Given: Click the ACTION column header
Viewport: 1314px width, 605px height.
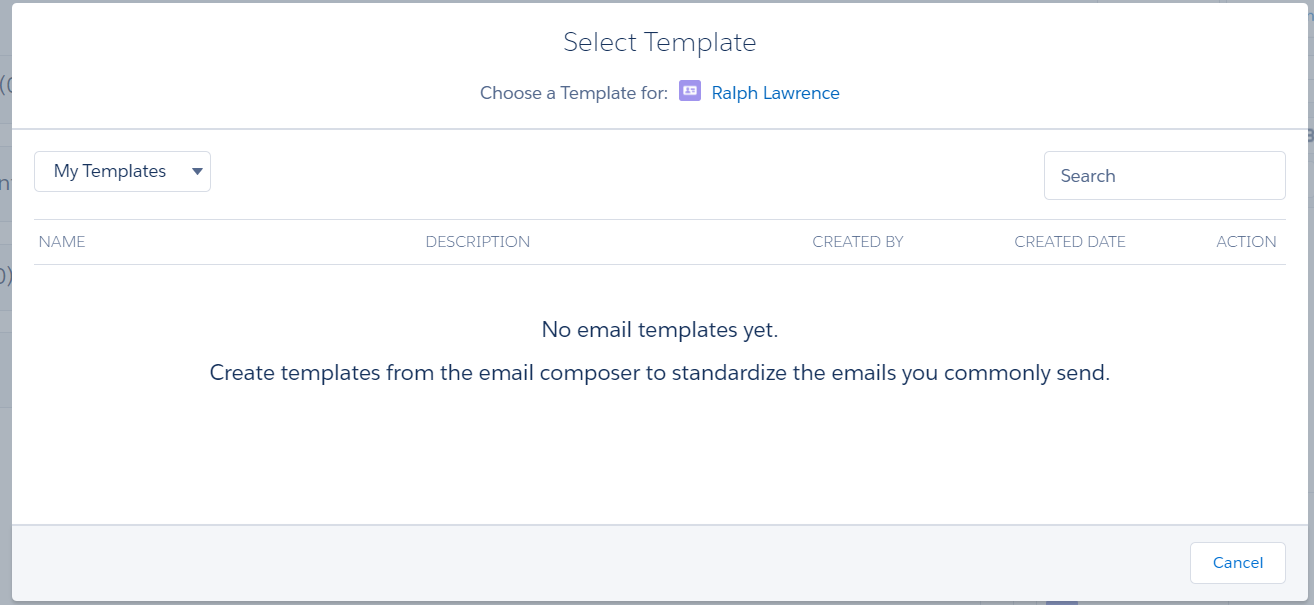Looking at the screenshot, I should [x=1245, y=242].
